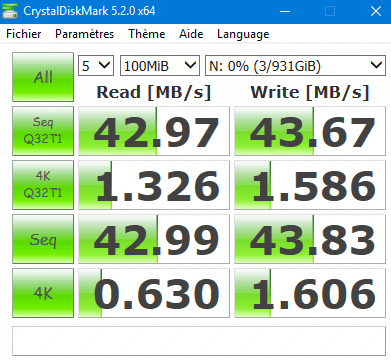Click the CrystalDiskMark app icon in title bar

(9, 11)
